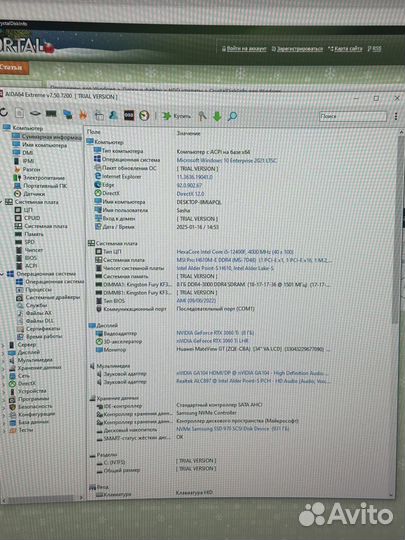Expand the Сеть tree node

click(3, 376)
